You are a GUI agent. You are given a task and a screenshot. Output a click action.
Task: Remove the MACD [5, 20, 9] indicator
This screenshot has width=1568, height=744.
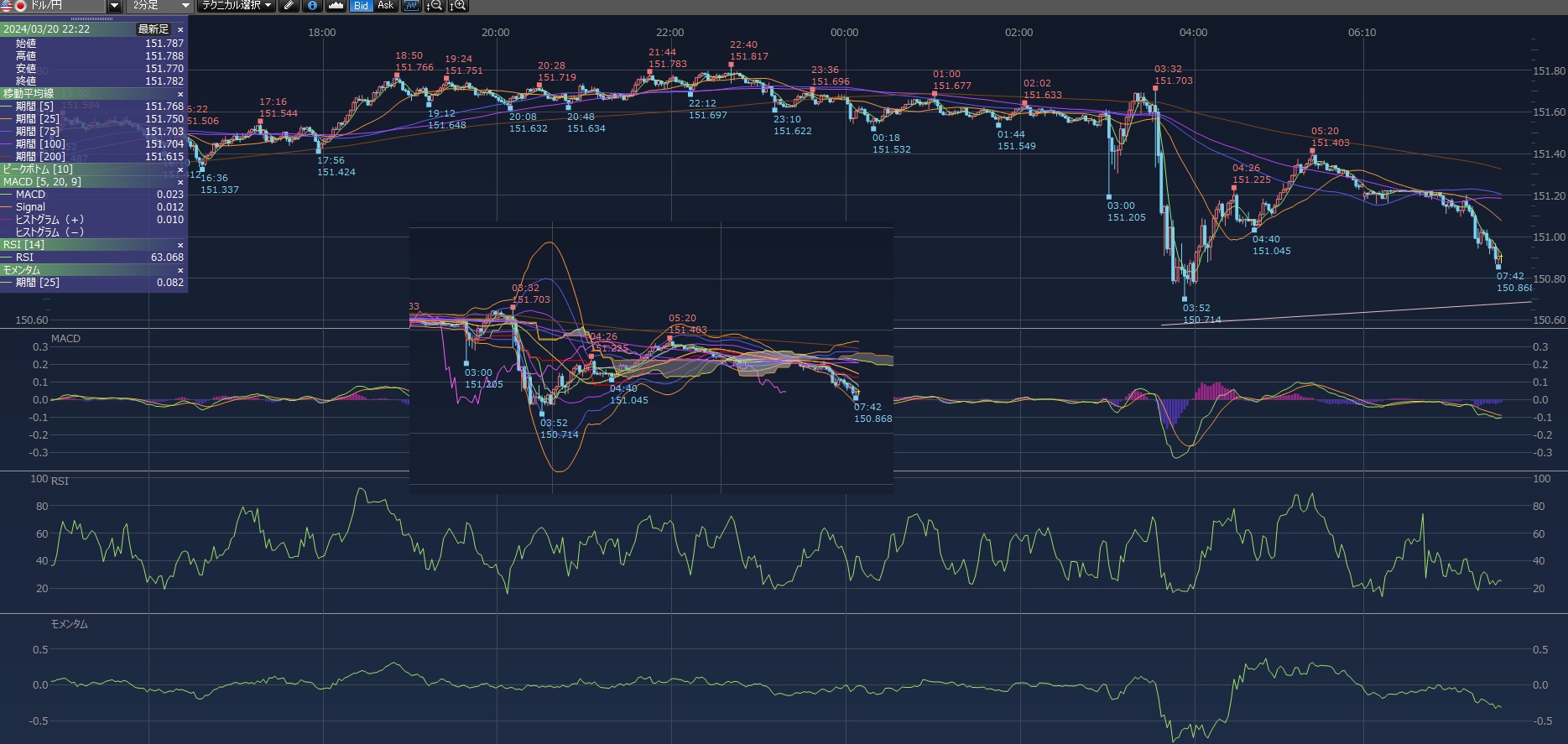point(180,182)
